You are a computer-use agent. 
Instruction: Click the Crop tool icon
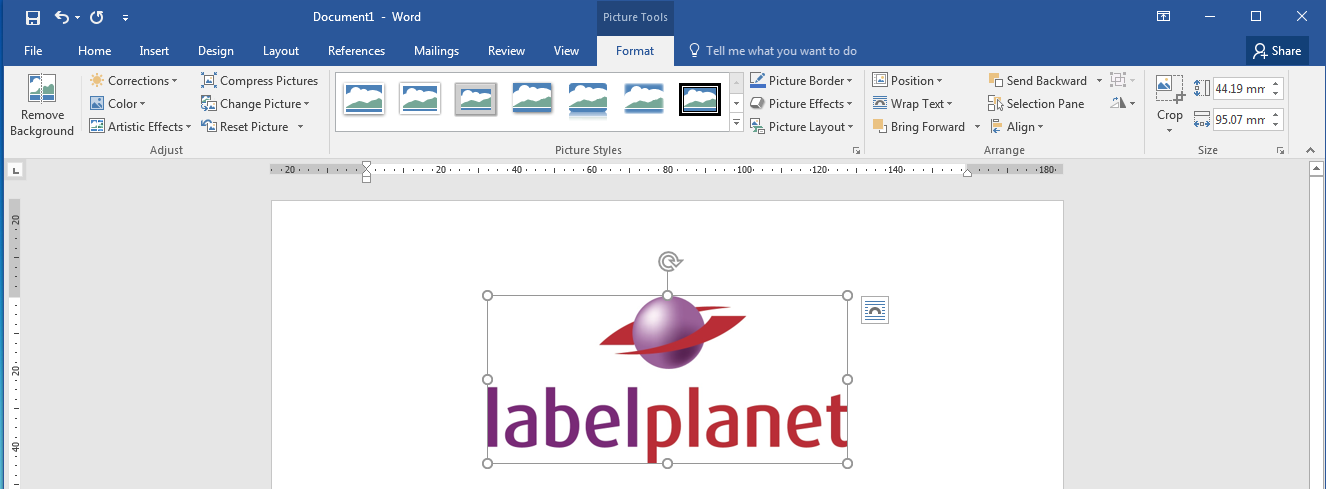(x=1169, y=89)
